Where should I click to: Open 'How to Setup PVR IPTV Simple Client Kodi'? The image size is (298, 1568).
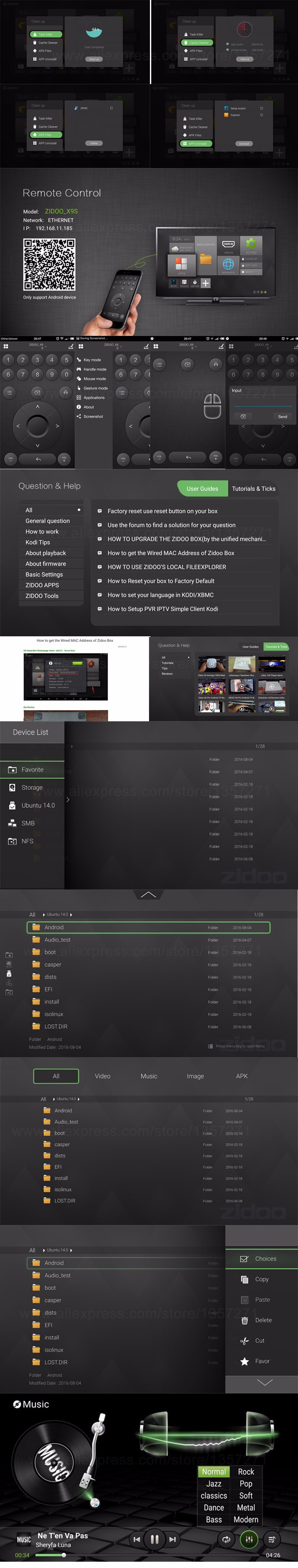coord(162,609)
